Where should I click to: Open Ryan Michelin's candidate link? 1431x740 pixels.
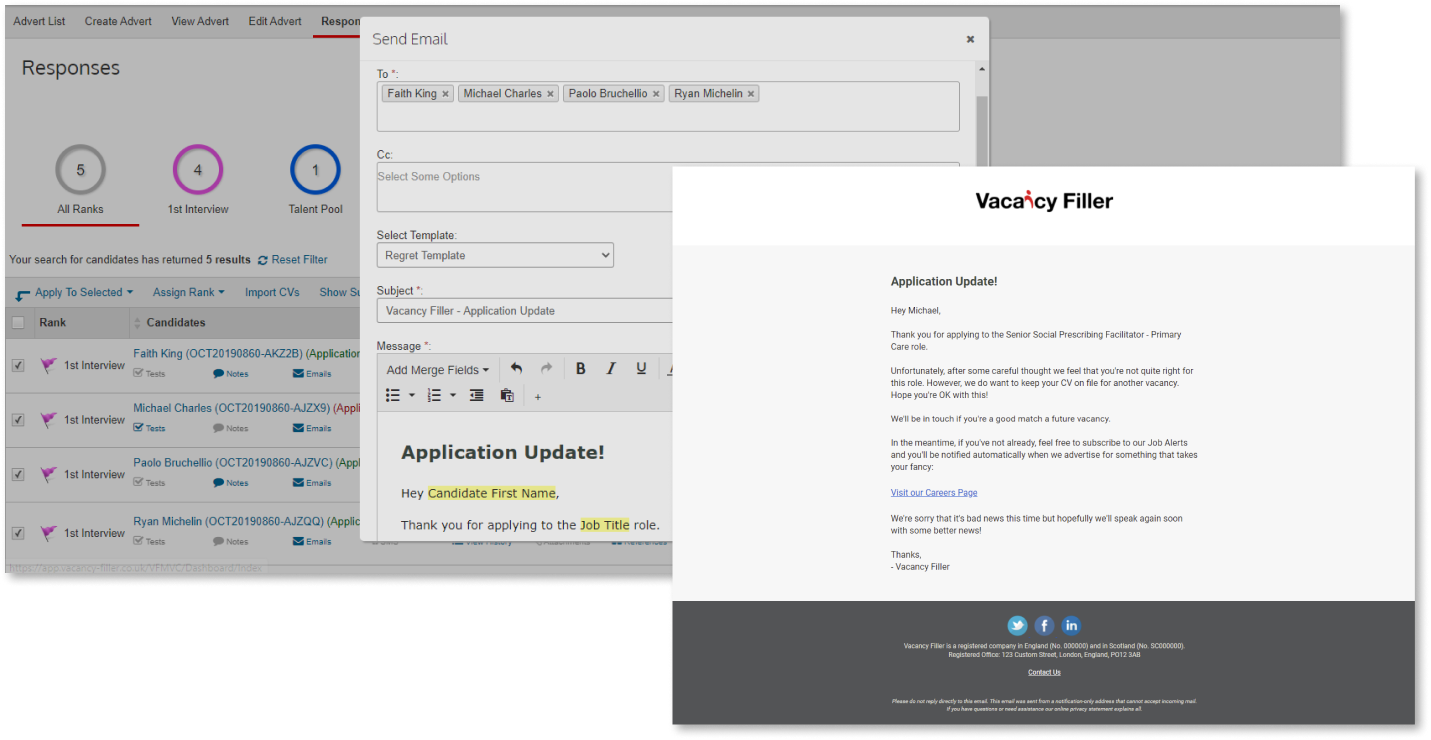pyautogui.click(x=228, y=522)
